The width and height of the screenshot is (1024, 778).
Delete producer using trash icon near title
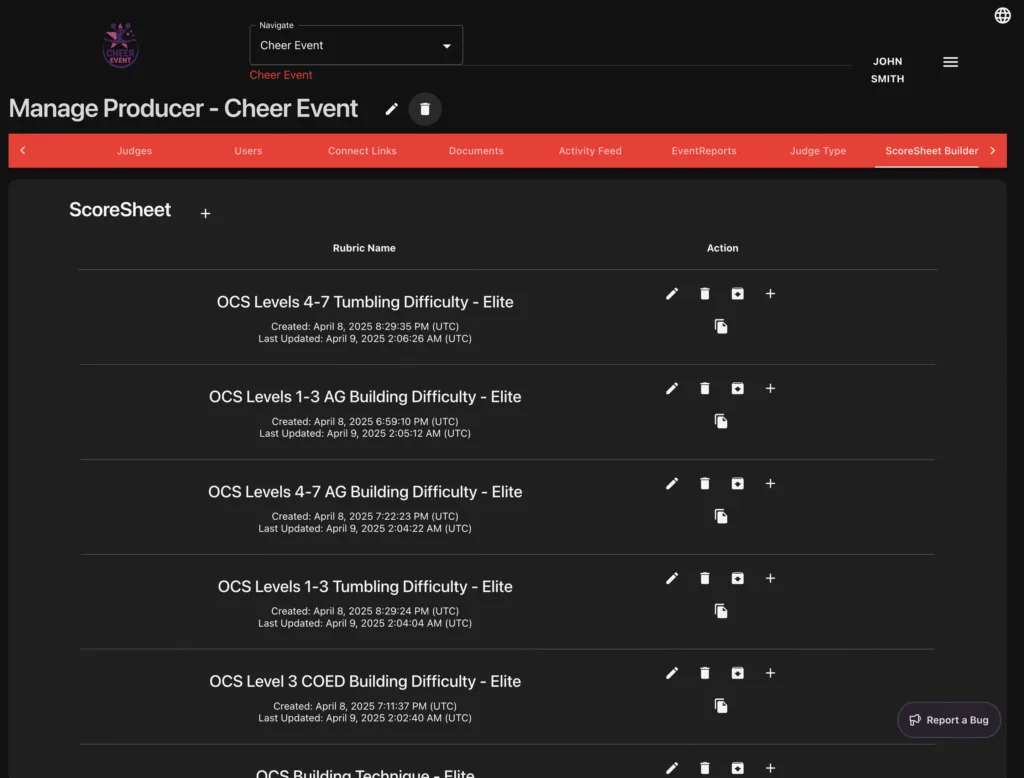pos(425,109)
